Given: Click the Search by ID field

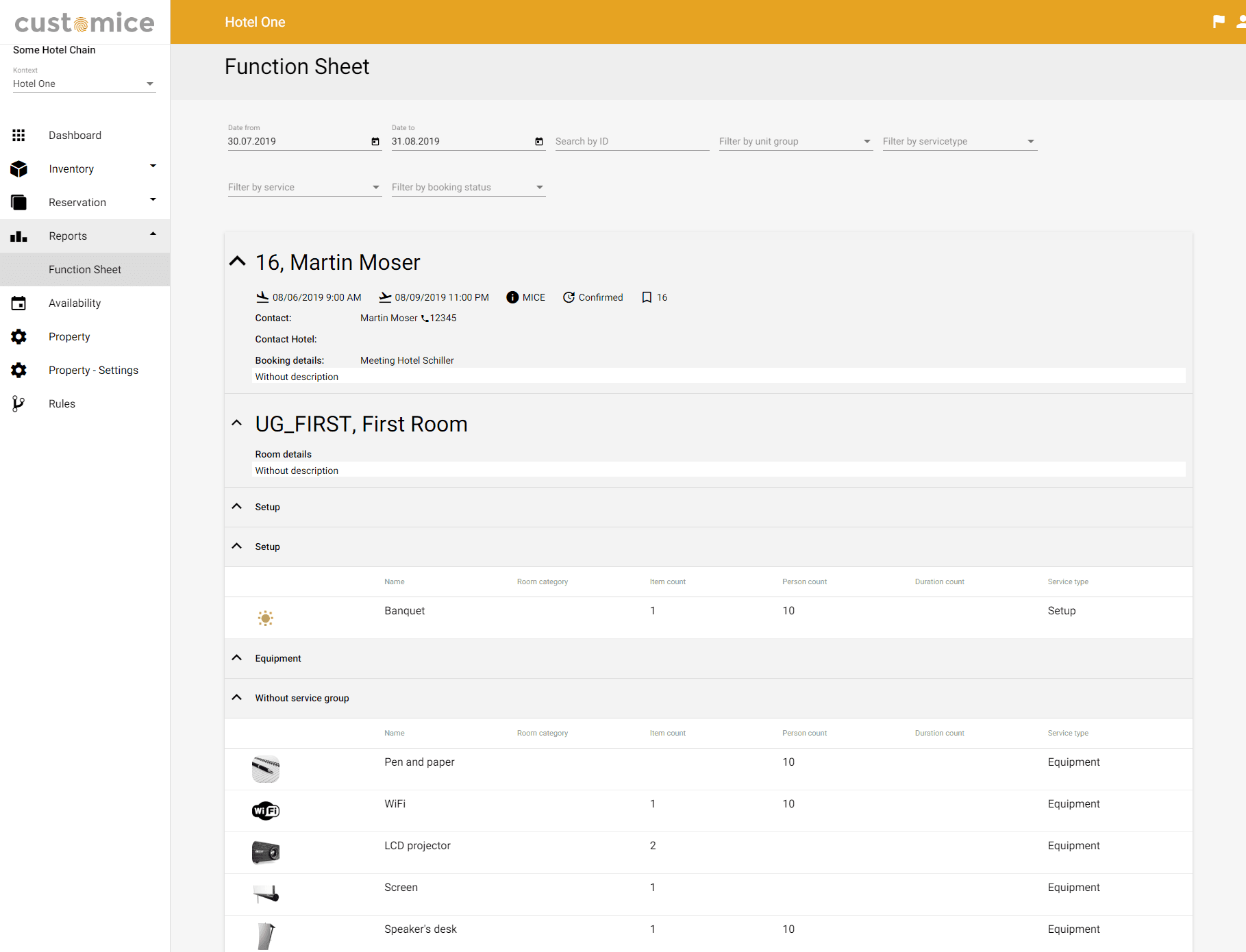Looking at the screenshot, I should pos(631,142).
